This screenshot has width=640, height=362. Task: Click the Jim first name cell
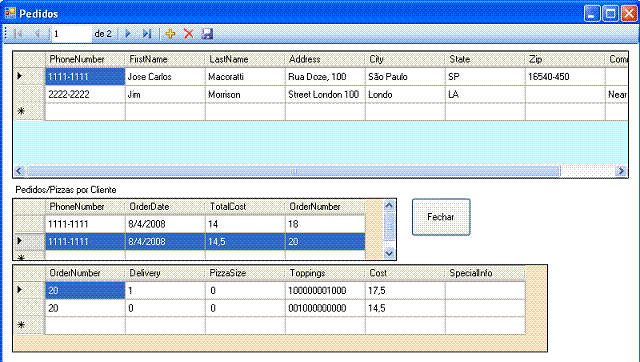tap(165, 94)
